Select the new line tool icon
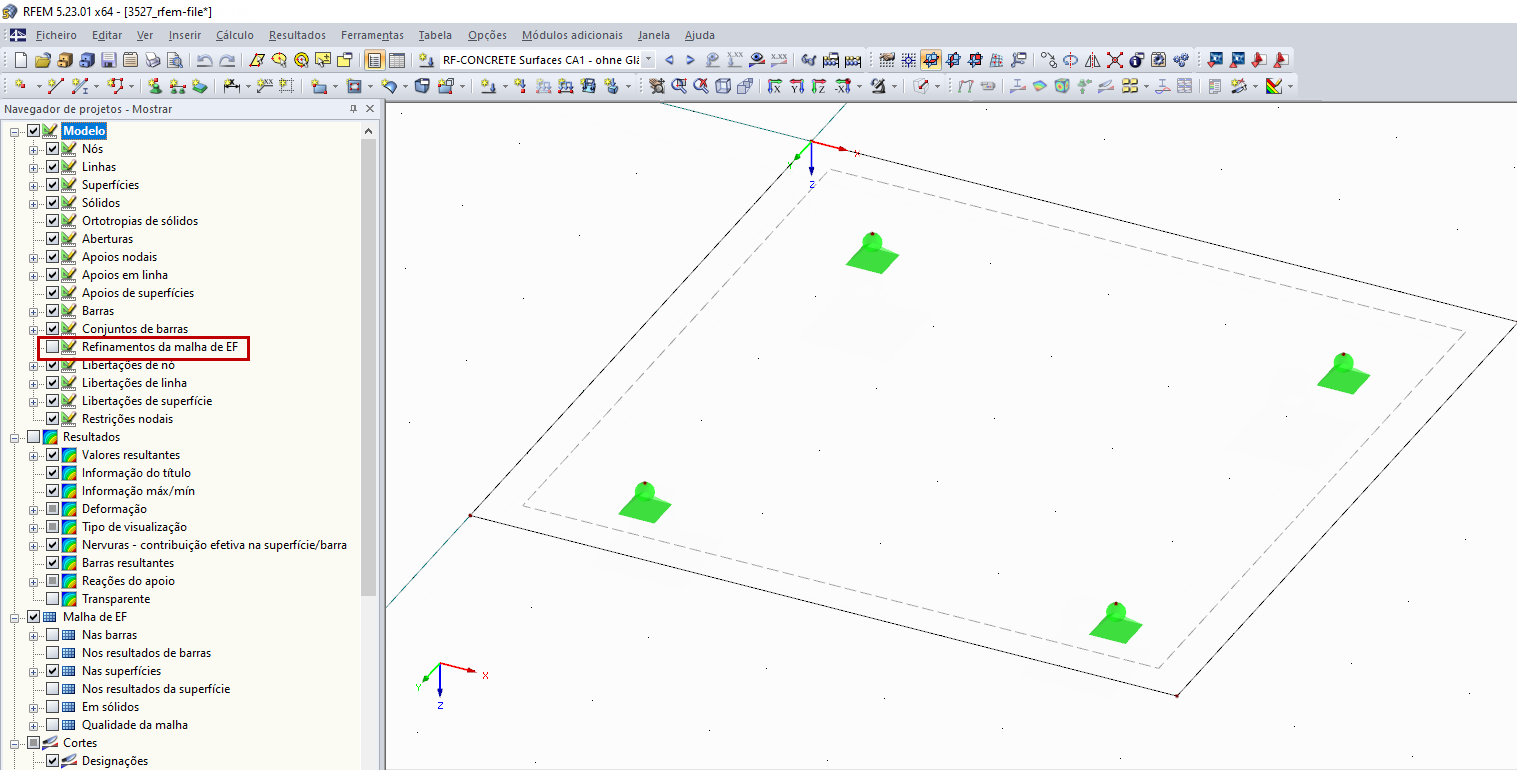This screenshot has width=1517, height=770. point(55,86)
